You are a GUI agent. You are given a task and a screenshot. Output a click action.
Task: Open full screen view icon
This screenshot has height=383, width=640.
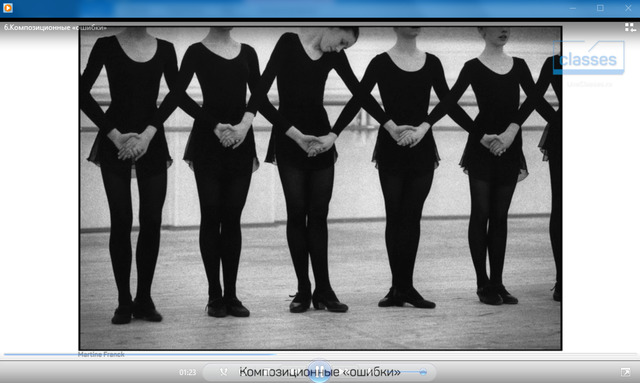pyautogui.click(x=625, y=372)
